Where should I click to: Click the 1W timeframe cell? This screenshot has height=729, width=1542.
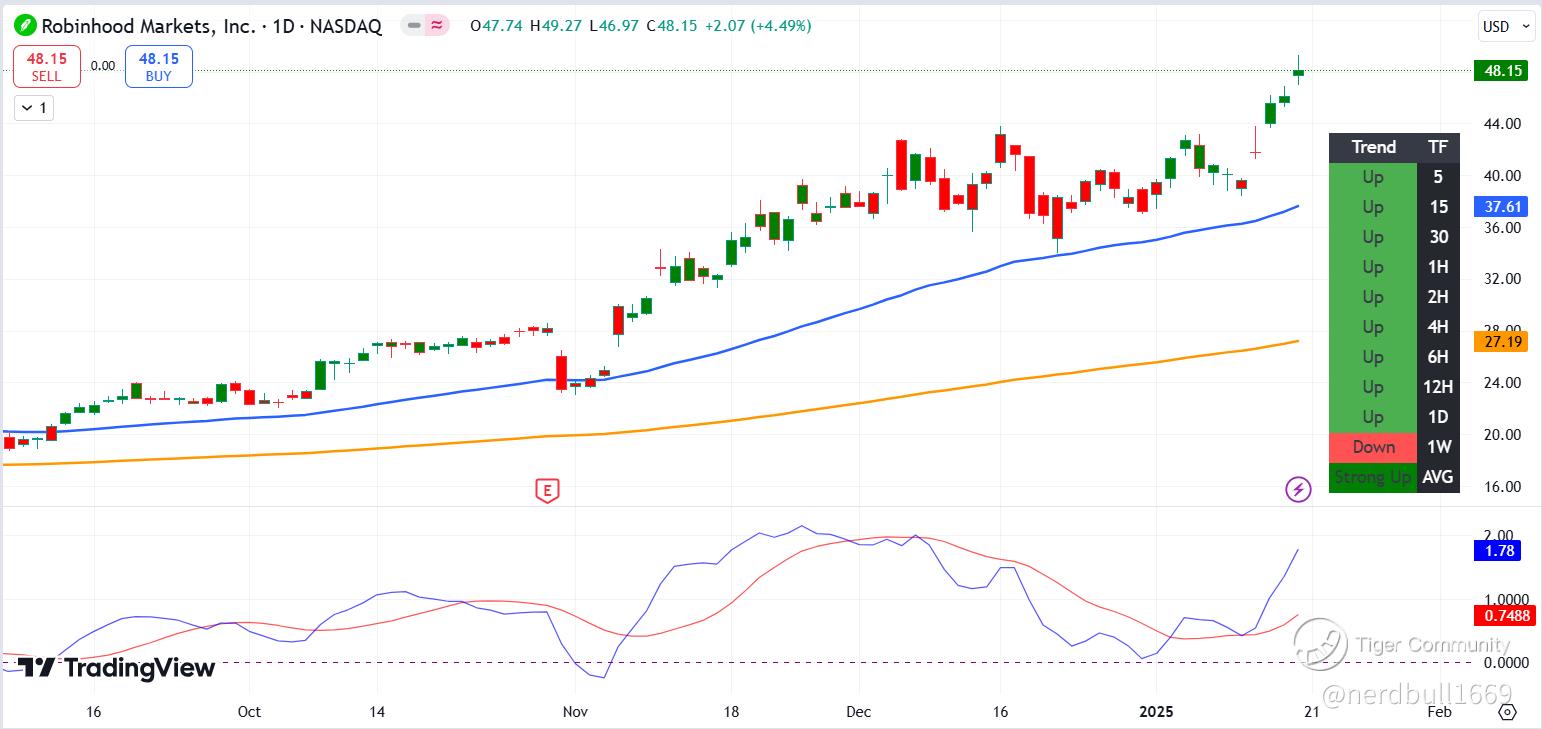[x=1438, y=447]
